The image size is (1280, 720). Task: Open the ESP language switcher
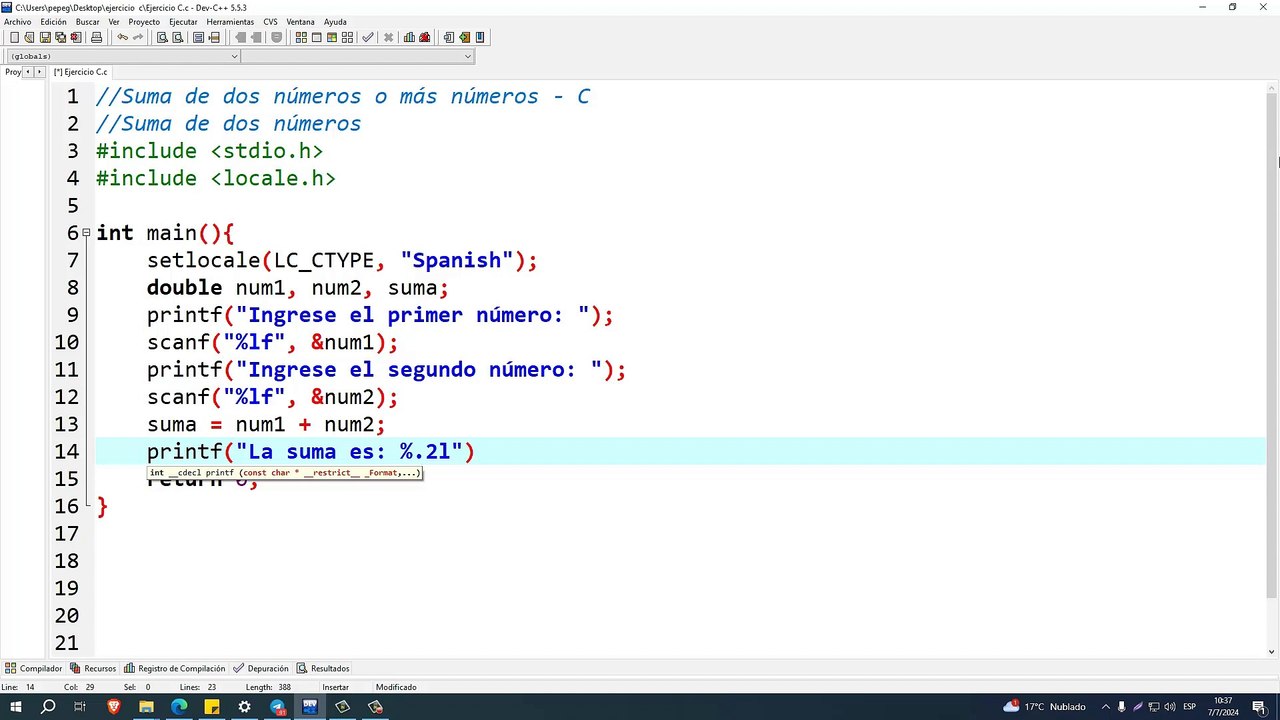1190,707
